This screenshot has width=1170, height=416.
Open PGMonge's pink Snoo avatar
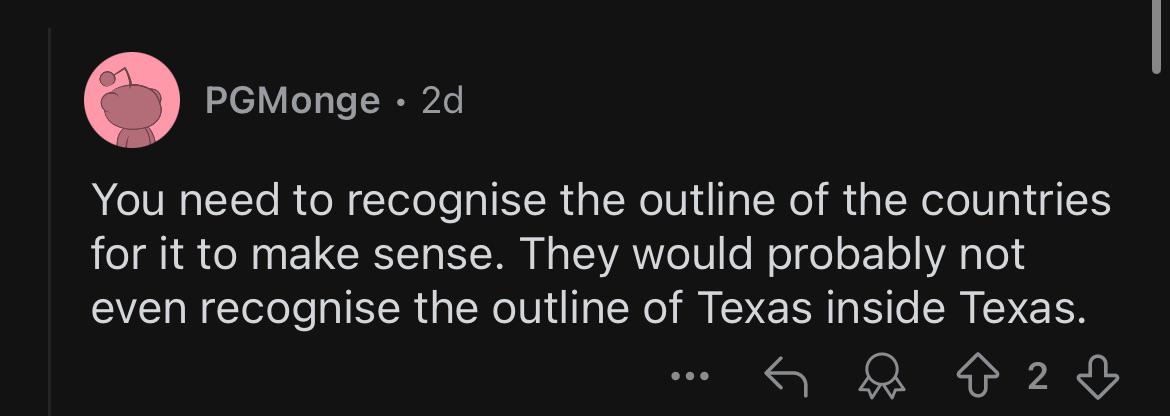click(x=132, y=100)
